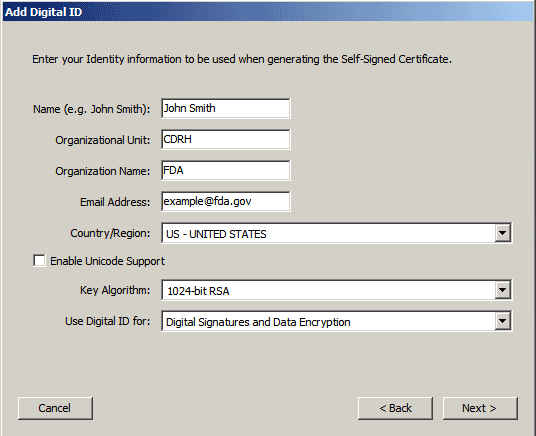Click the 1024-bit RSA combo box
This screenshot has height=436, width=536.
coord(337,290)
